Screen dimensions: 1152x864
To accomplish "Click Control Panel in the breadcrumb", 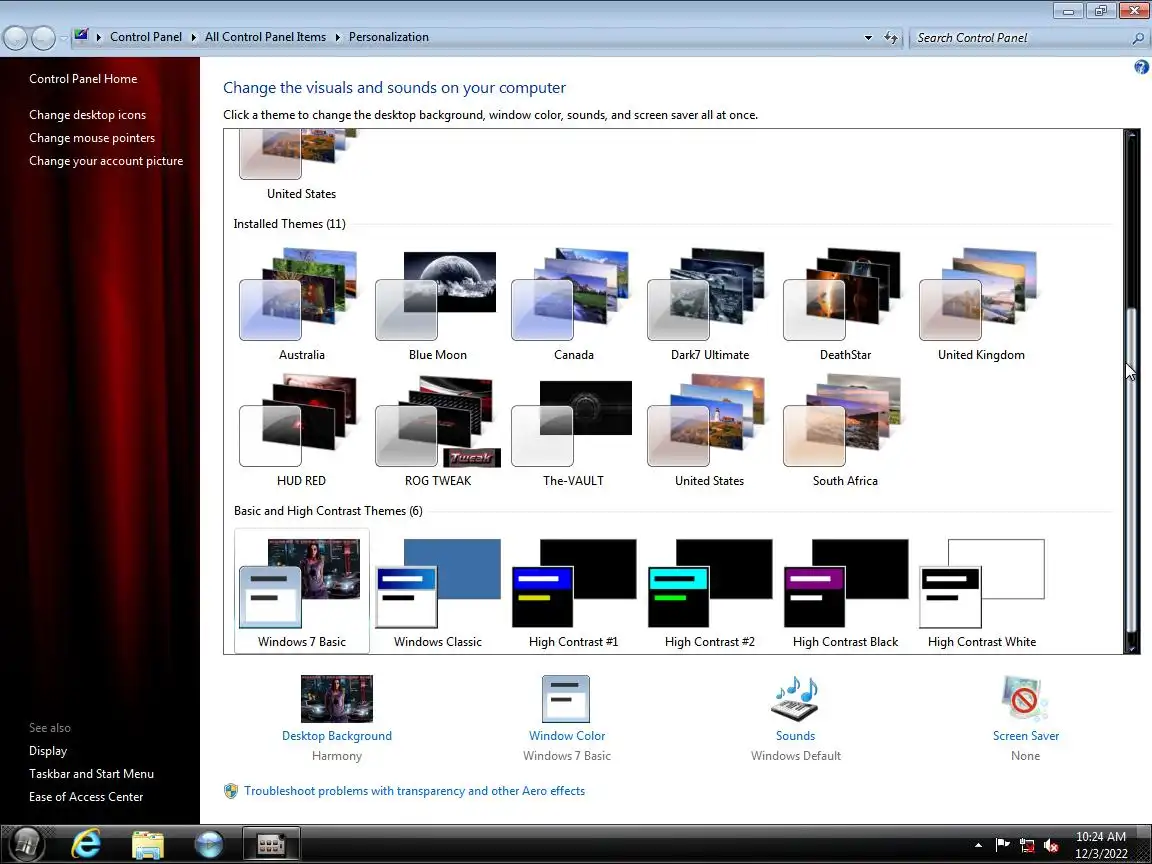I will coord(145,37).
